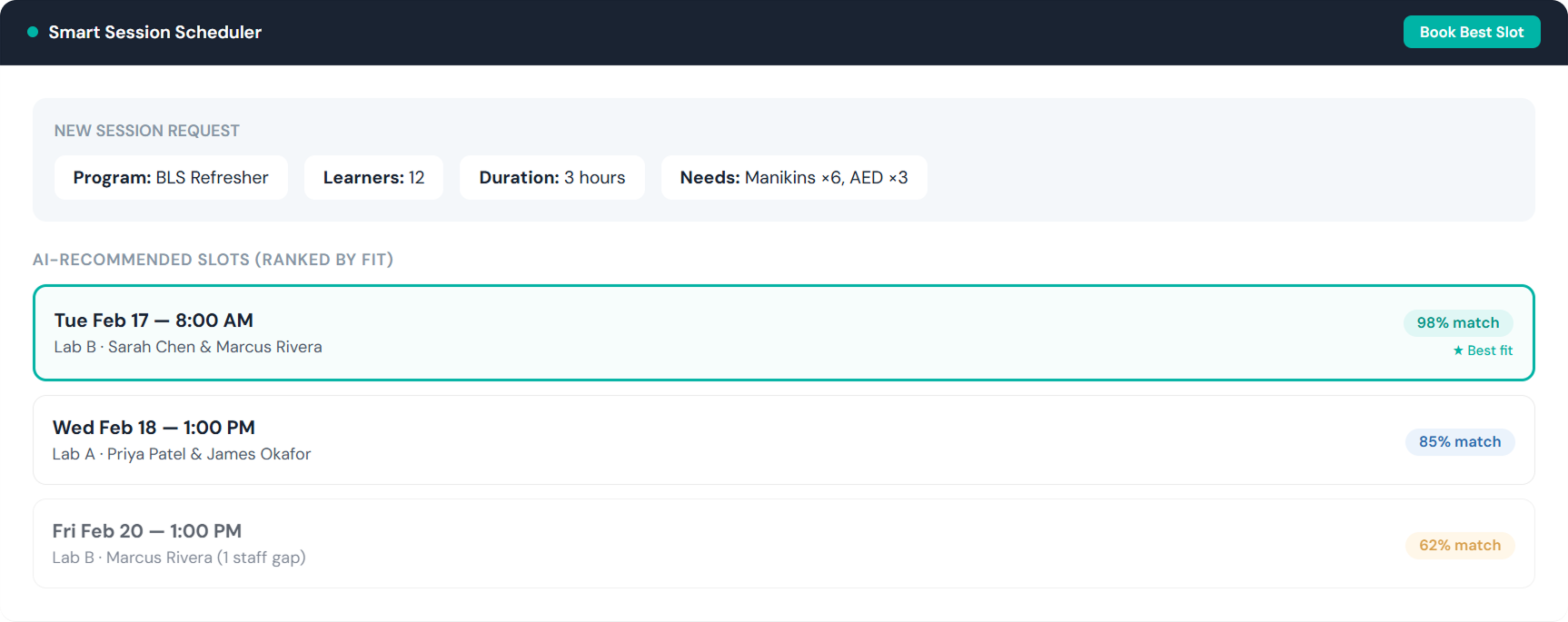Screen dimensions: 1568x622
Task: Click the Smart Session Scheduler title
Action: [154, 32]
